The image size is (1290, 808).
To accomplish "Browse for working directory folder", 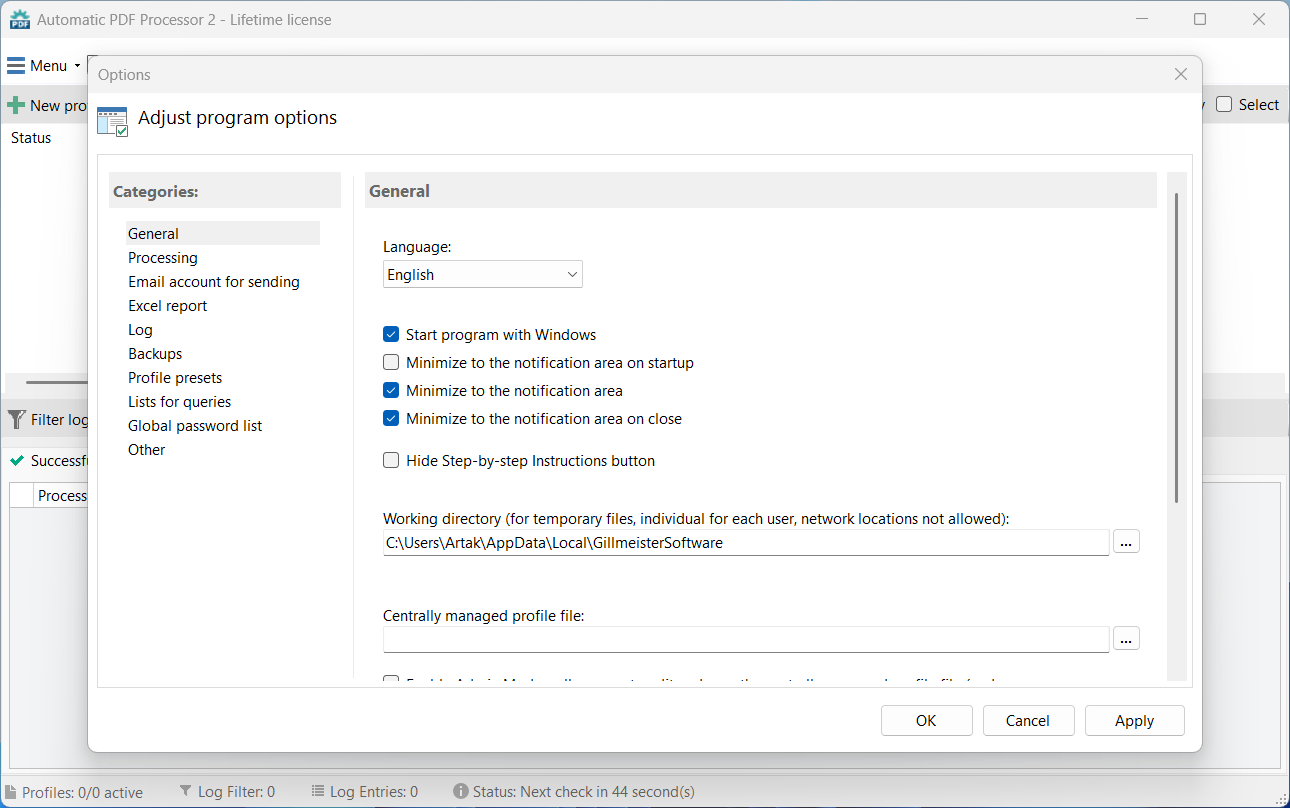I will [x=1126, y=543].
